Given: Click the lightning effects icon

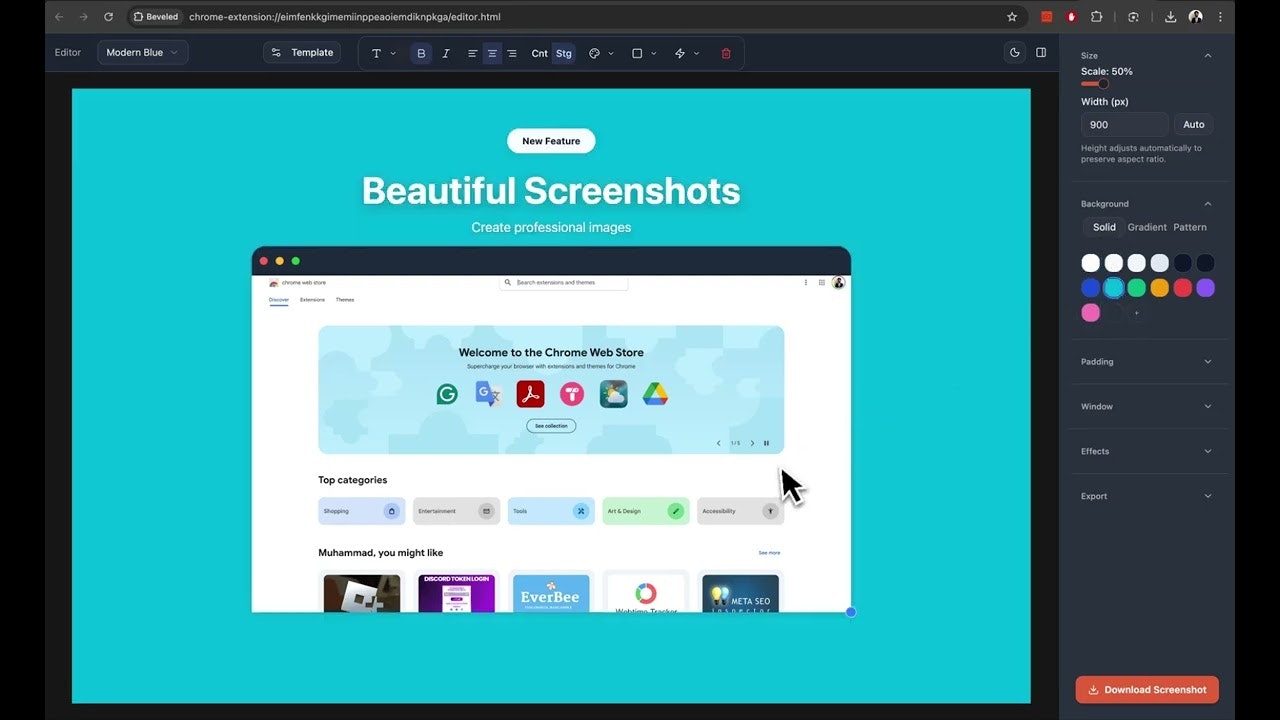Looking at the screenshot, I should pyautogui.click(x=679, y=53).
